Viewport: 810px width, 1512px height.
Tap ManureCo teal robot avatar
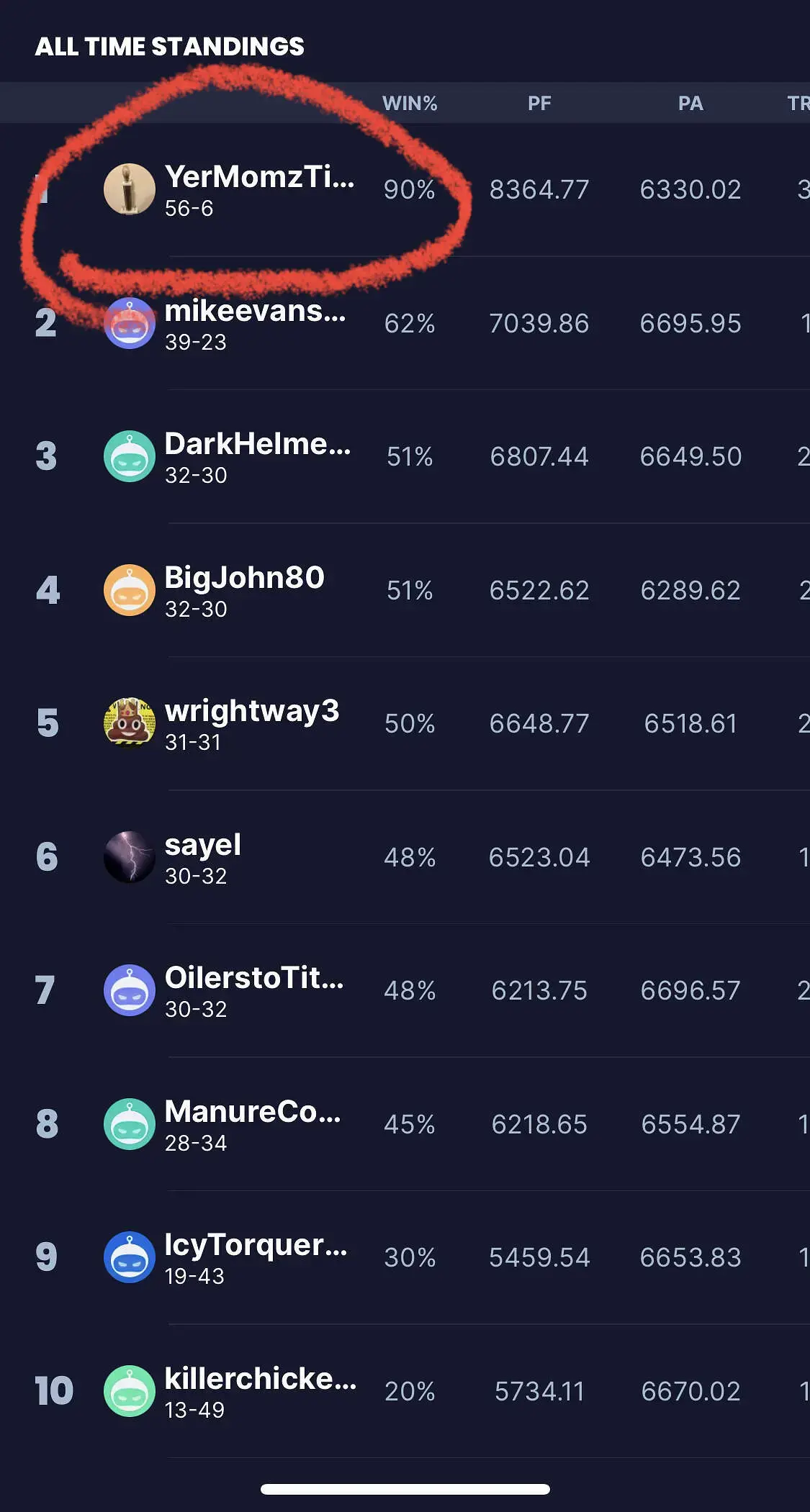(x=130, y=1124)
